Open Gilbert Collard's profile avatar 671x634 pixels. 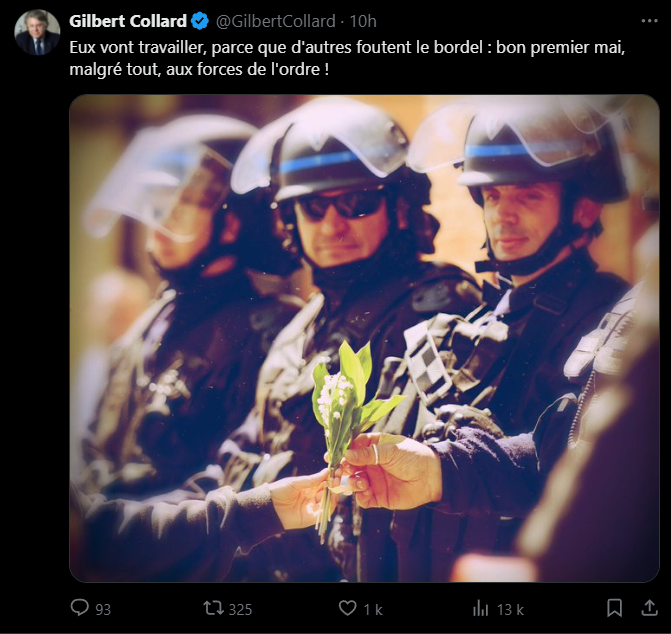tap(37, 32)
